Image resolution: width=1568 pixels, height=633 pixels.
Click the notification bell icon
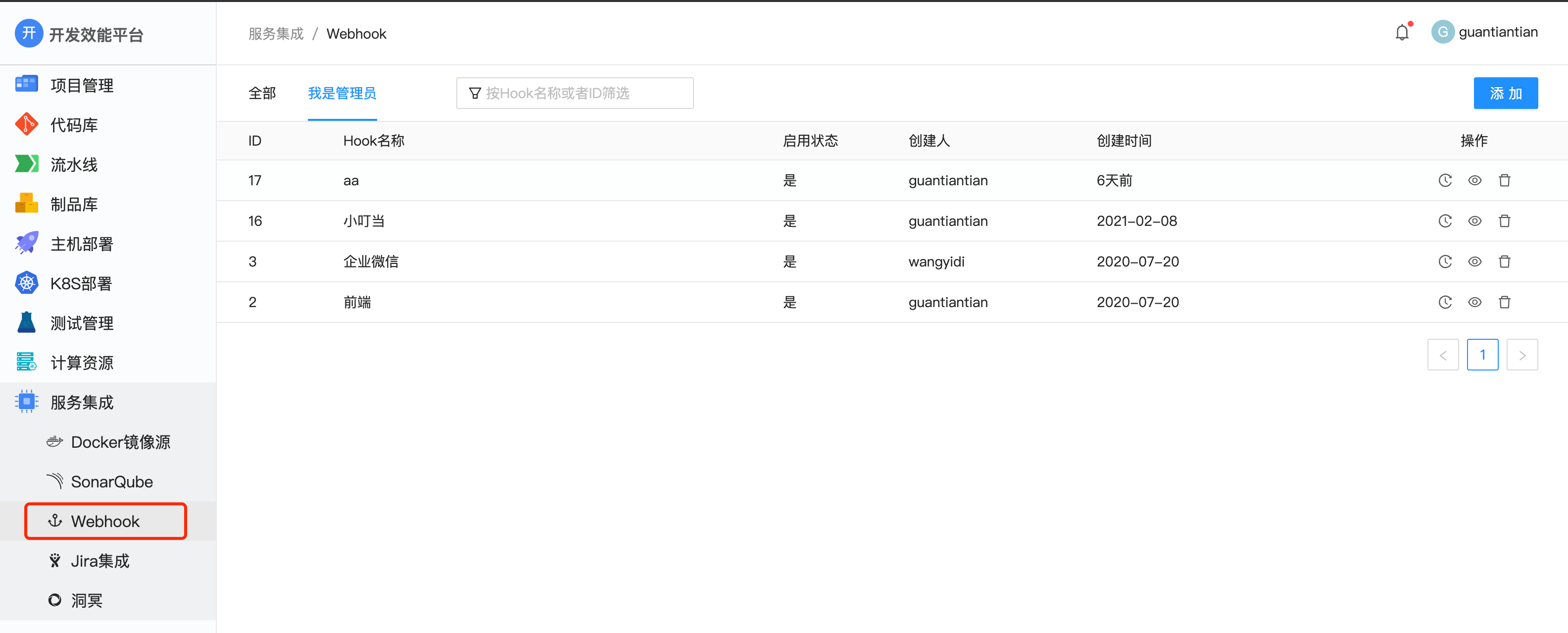coord(1402,32)
